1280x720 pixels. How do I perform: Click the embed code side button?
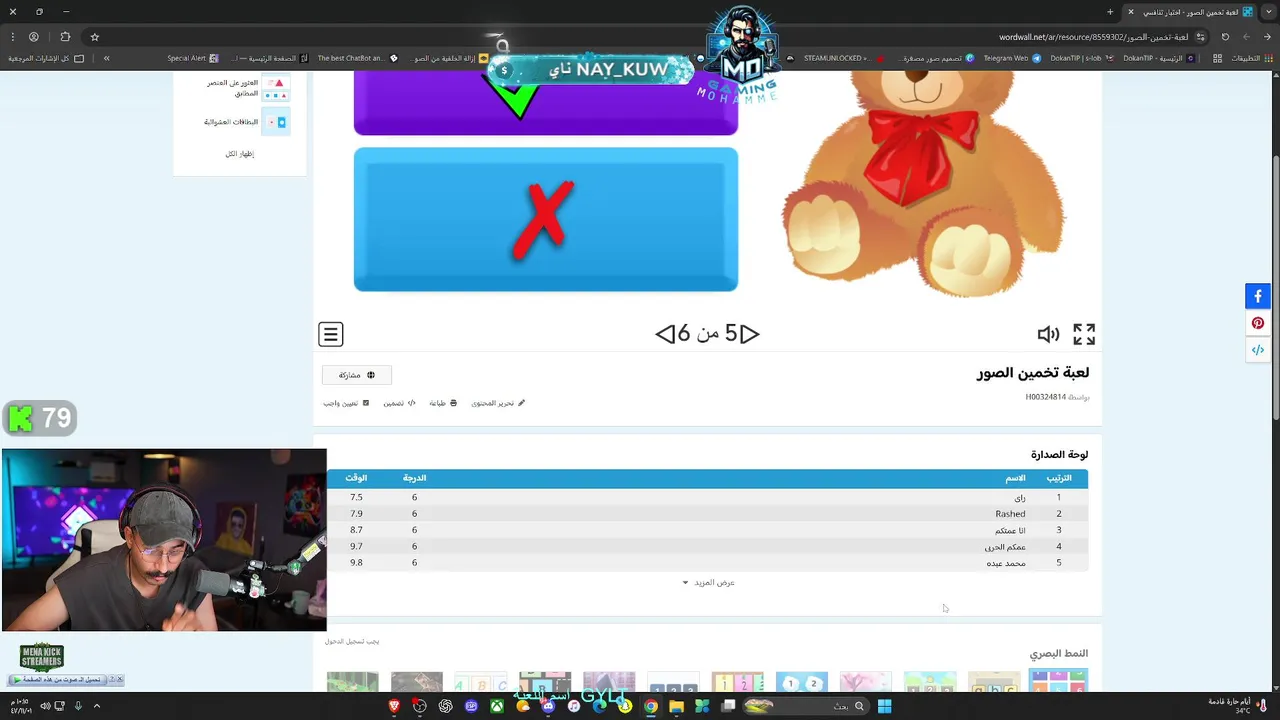click(1258, 350)
